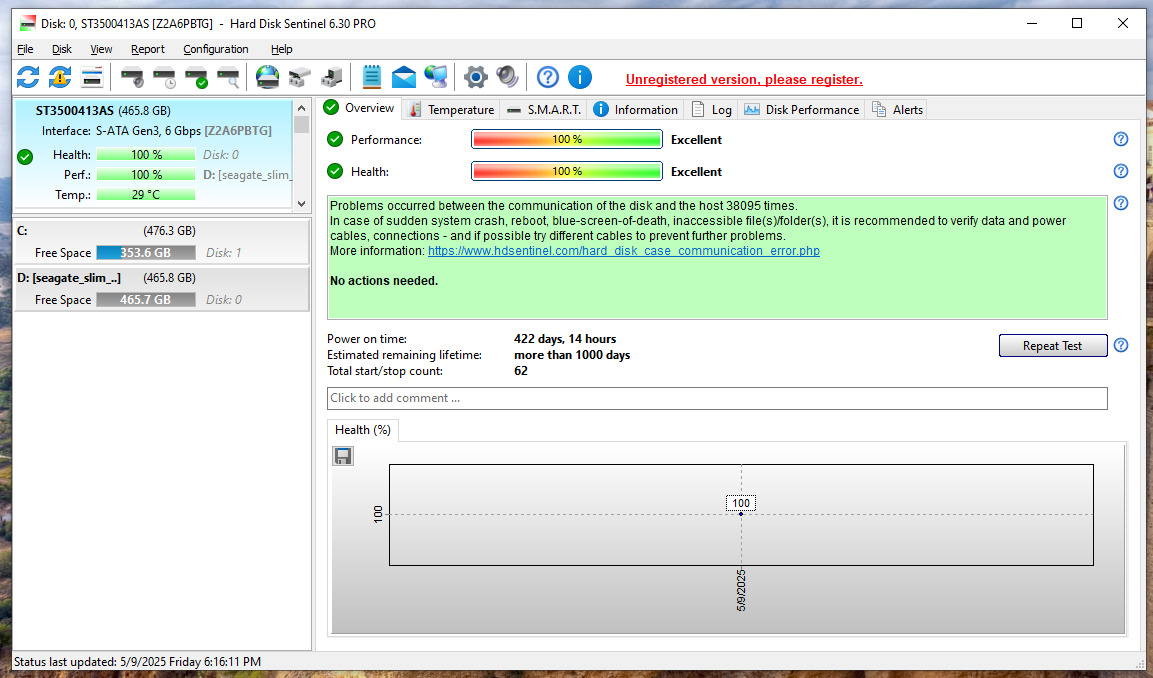
Task: Click the '422 days, 14 hours' power on value
Action: [565, 339]
